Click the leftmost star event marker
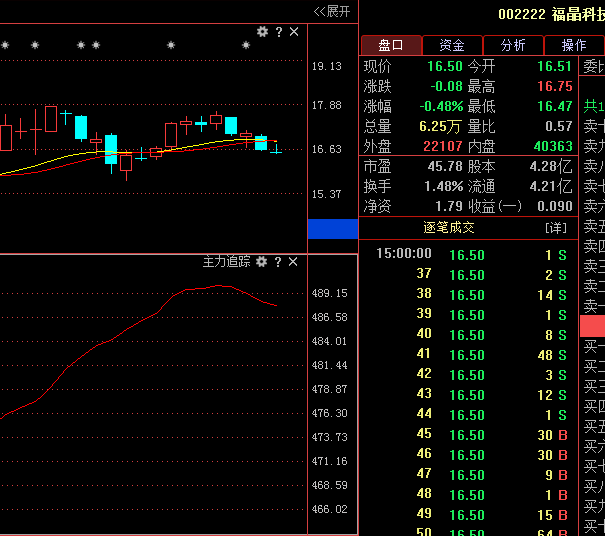This screenshot has width=605, height=536. pos(5,45)
